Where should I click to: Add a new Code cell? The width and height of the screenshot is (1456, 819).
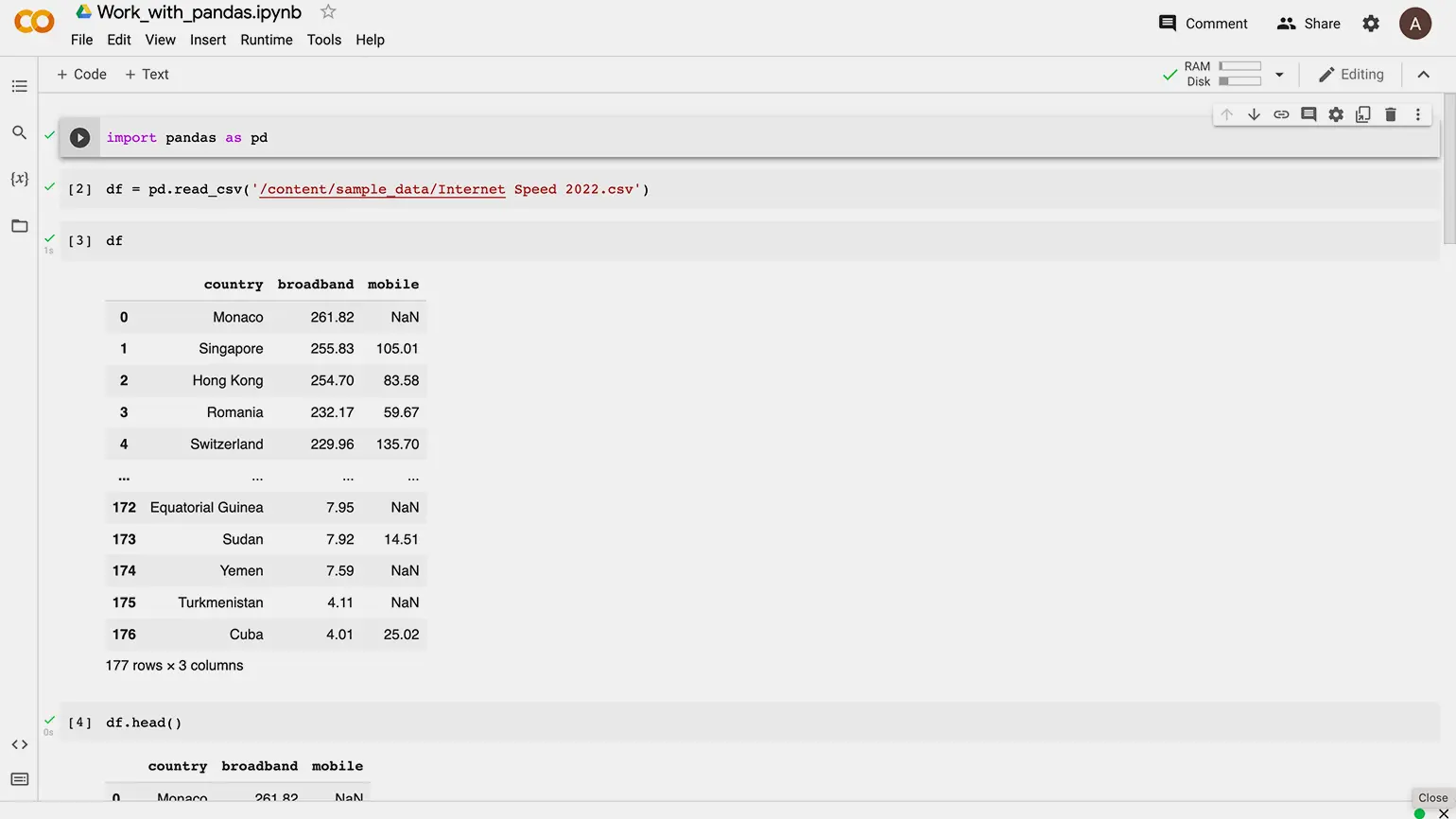coord(81,75)
